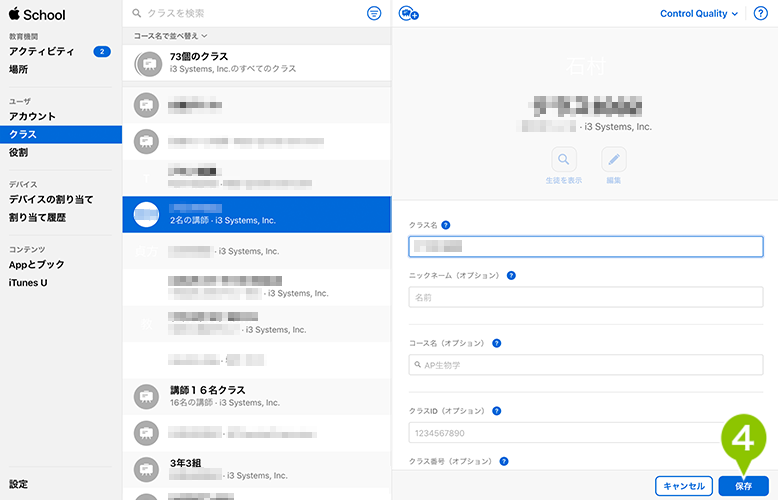This screenshot has width=778, height=500.
Task: Click the キャンセル button
Action: [x=684, y=486]
